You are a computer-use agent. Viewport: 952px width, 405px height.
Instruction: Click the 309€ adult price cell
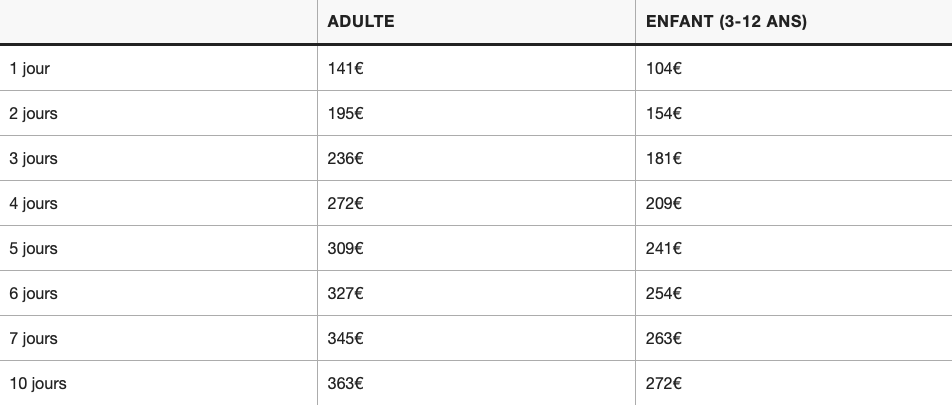(345, 248)
